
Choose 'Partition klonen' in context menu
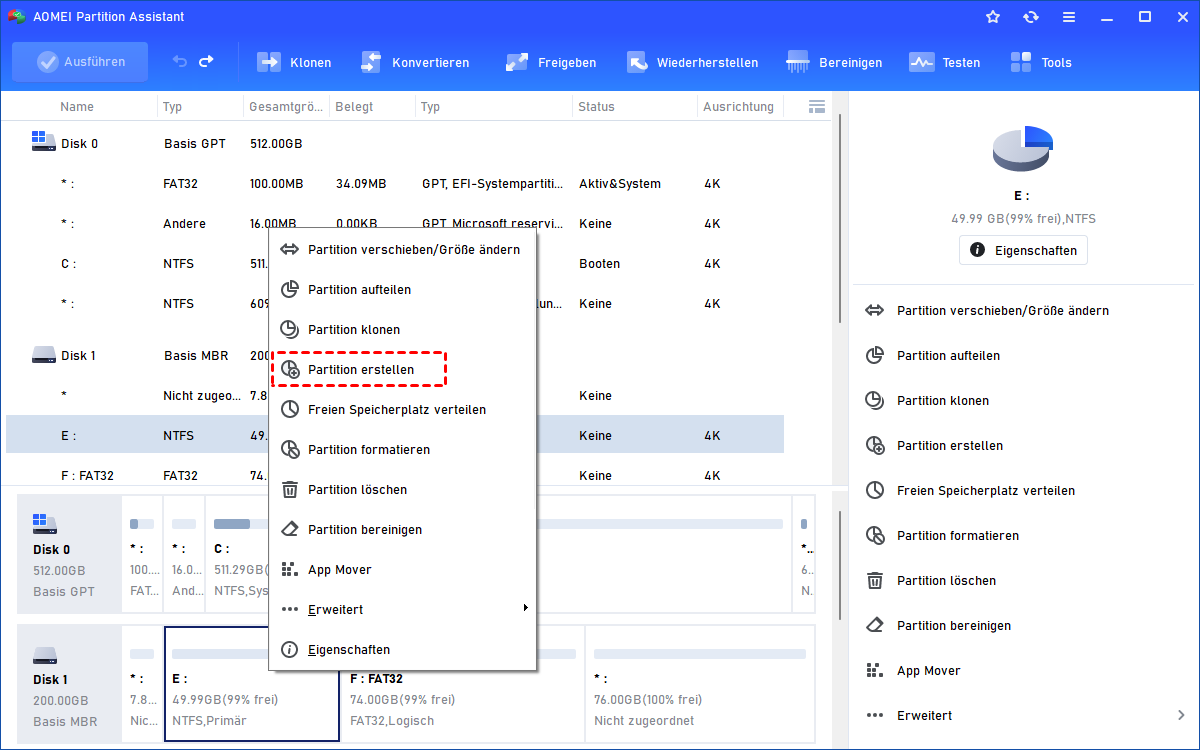[x=402, y=329]
